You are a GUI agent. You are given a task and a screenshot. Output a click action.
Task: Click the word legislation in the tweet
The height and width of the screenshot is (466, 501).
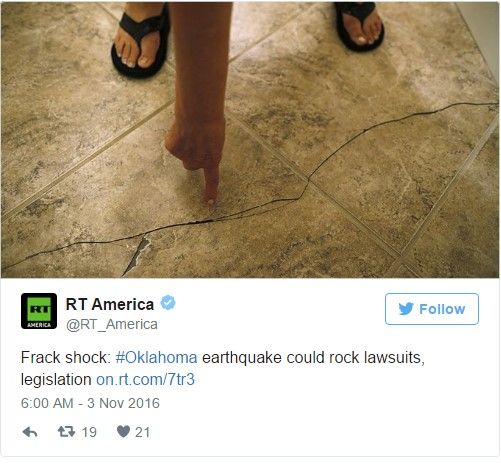coord(56,379)
